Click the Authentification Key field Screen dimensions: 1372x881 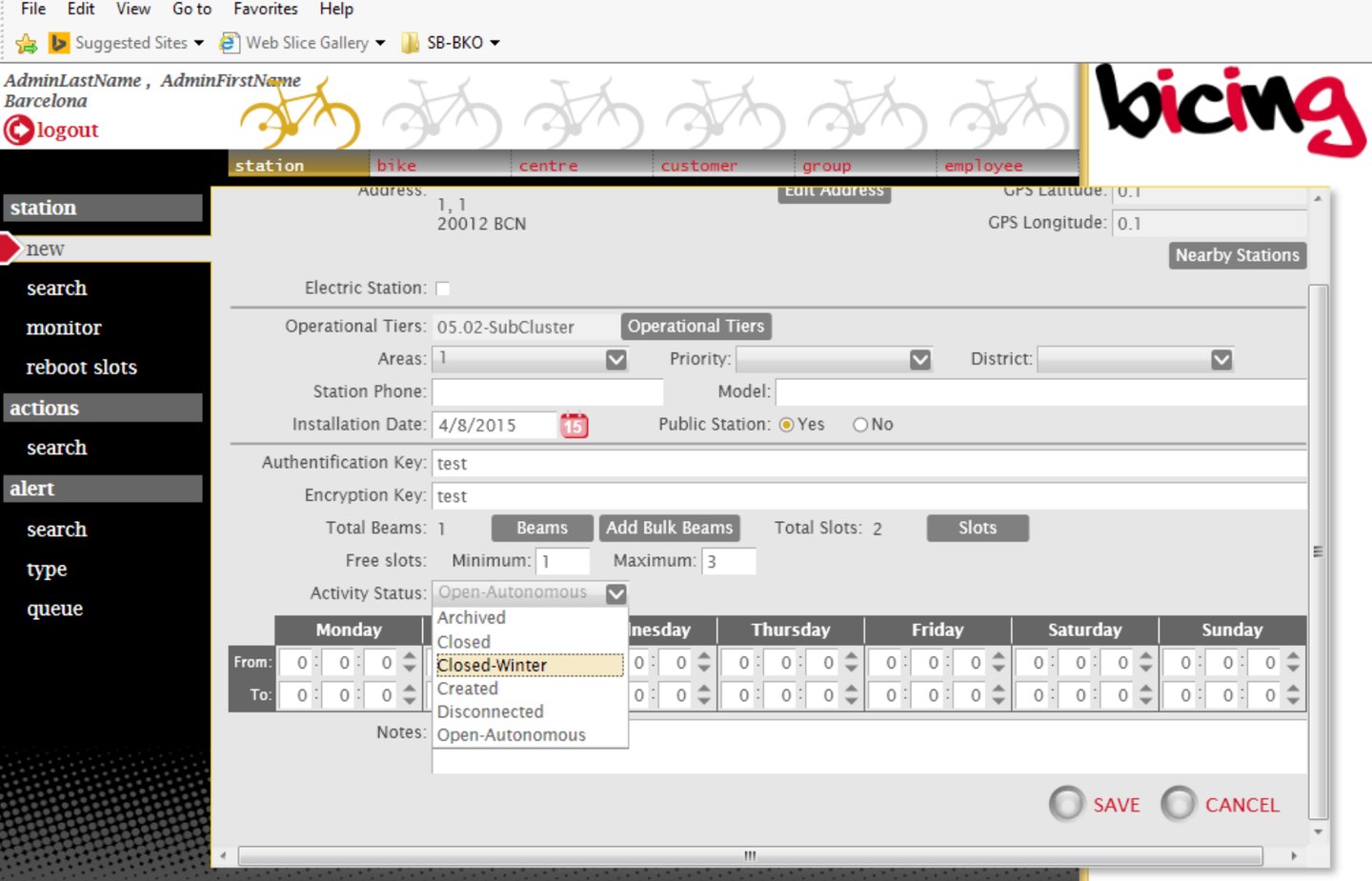[869, 464]
